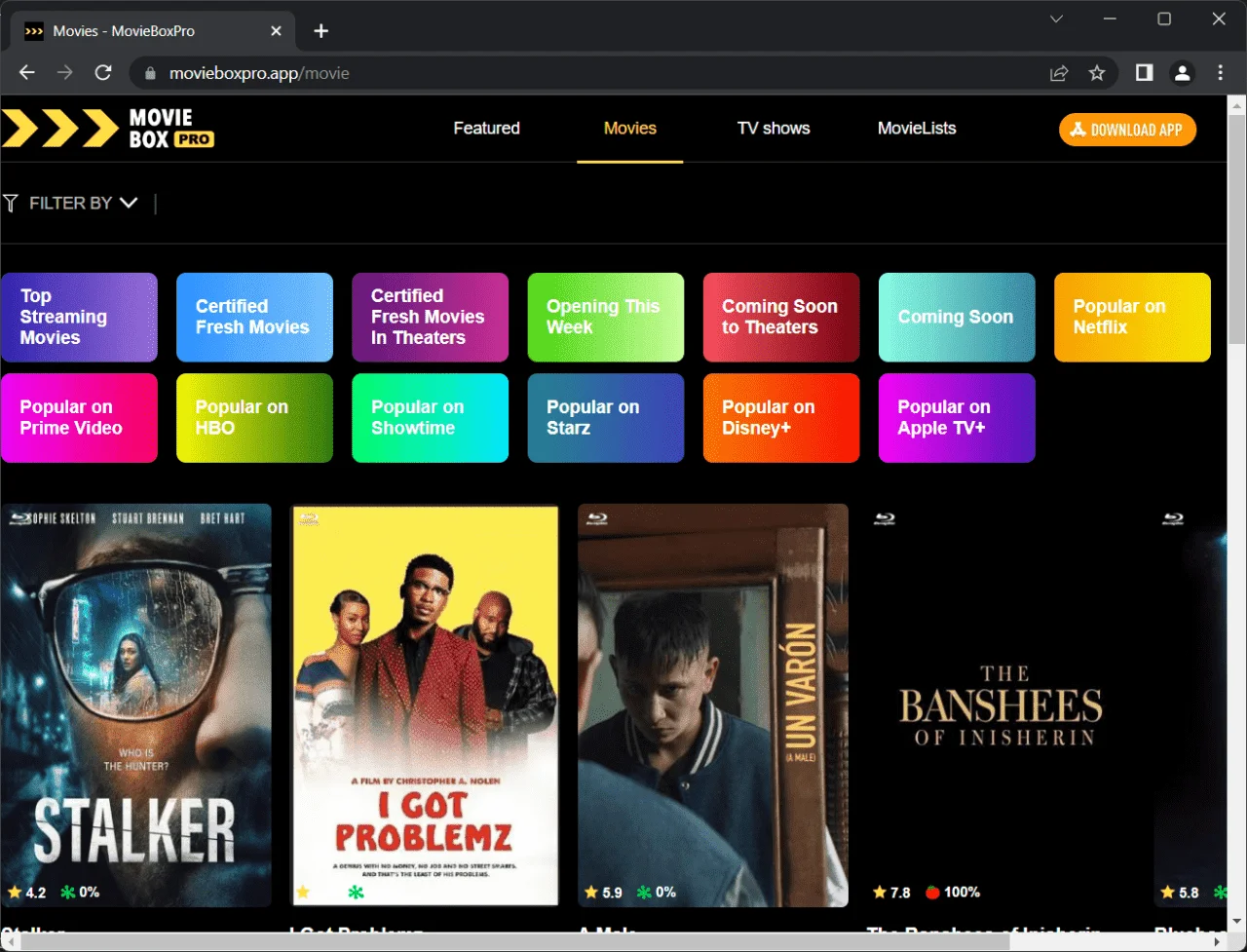The image size is (1247, 952).
Task: Select Coming Soon to Theaters tile
Action: [781, 318]
